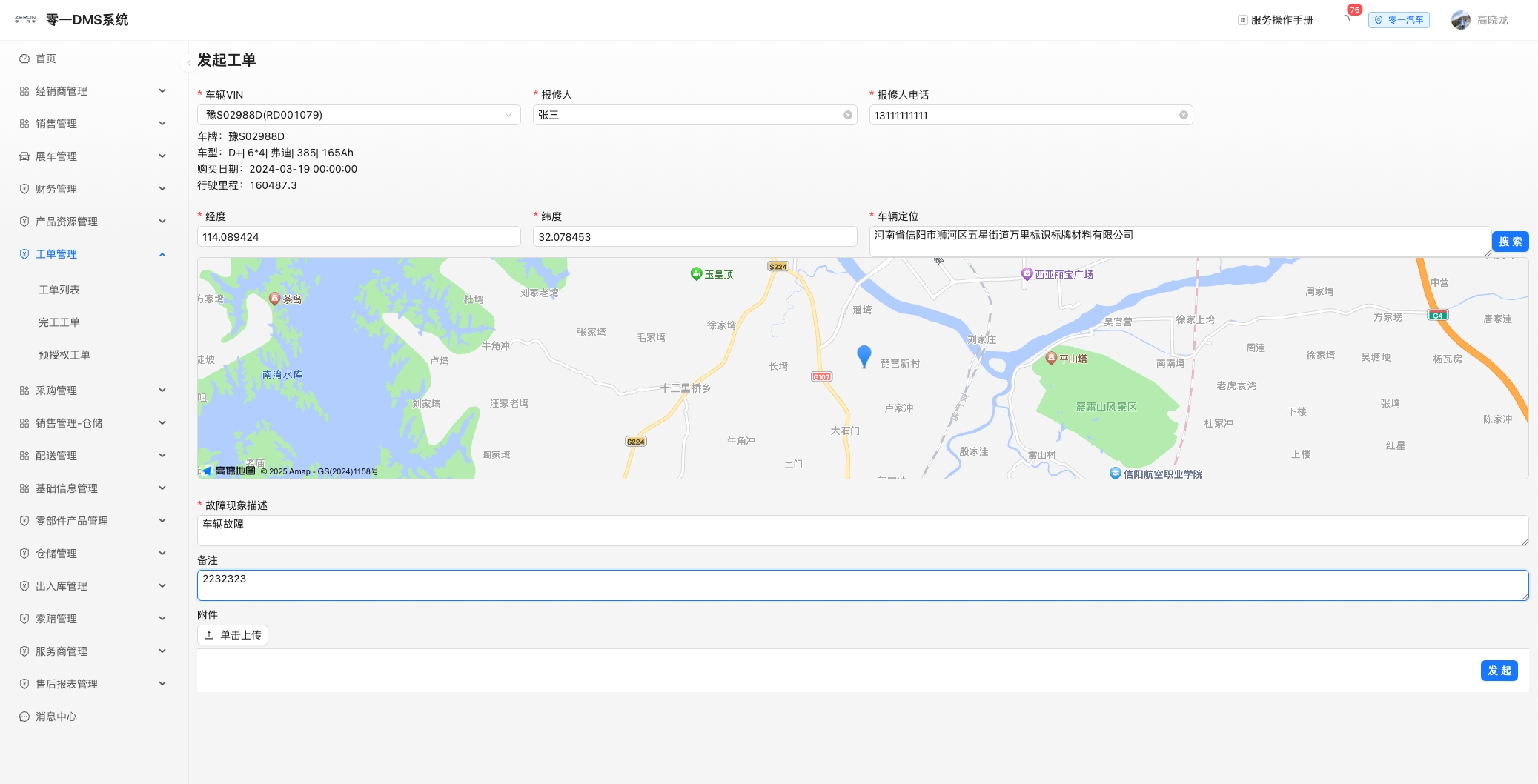
Task: Click the 售后报表管理 shield icon
Action: (24, 684)
